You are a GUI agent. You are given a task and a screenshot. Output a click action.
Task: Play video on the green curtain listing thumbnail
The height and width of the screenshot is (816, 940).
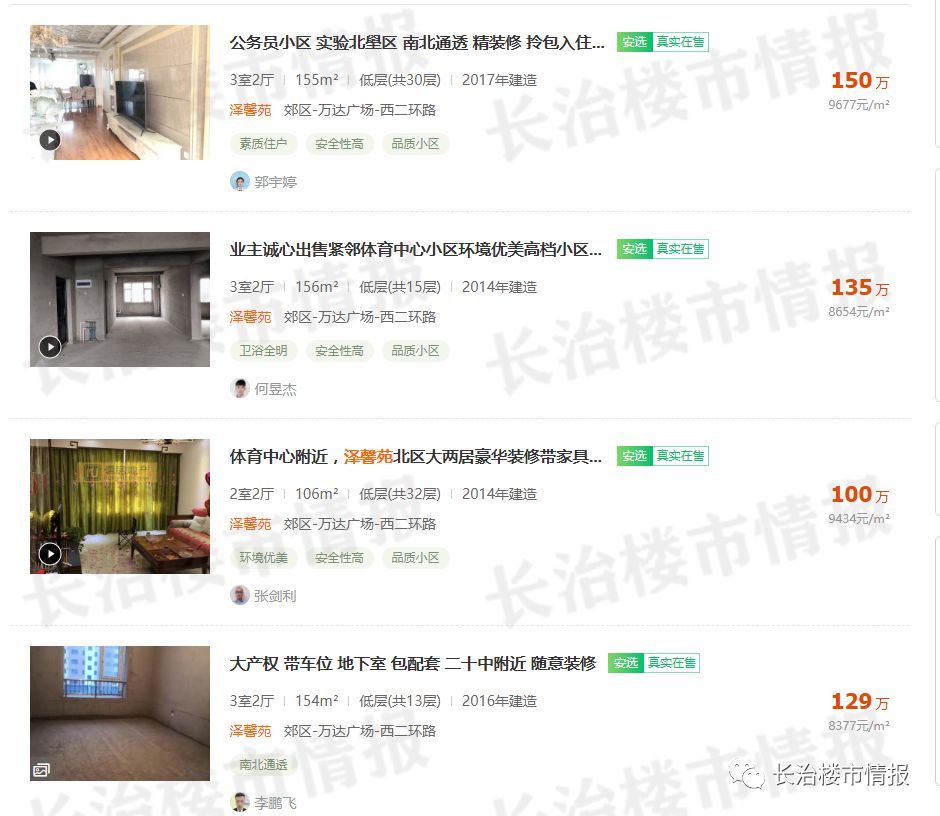[50, 553]
